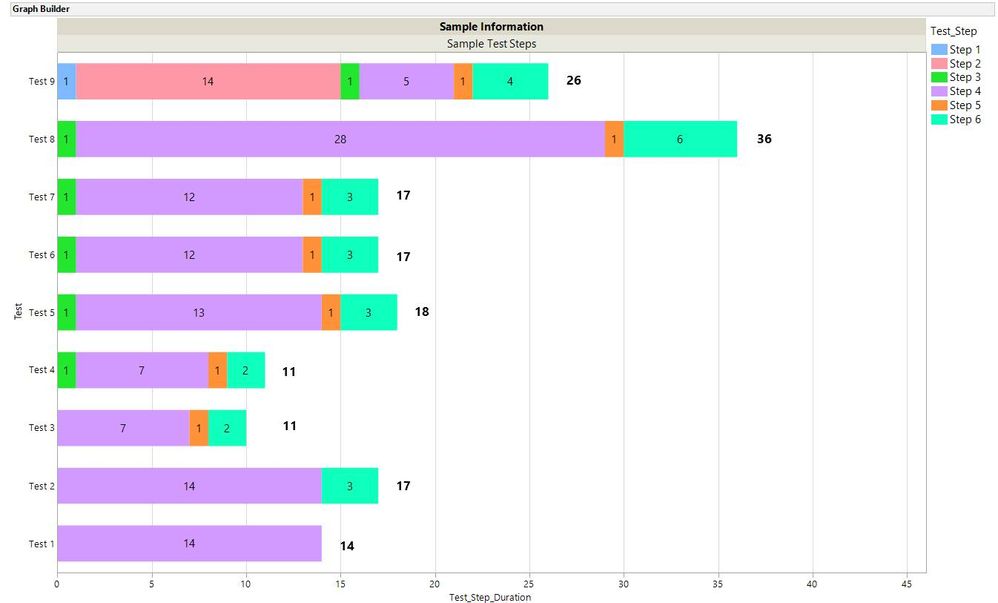Select the Test_Step legend title
Image resolution: width=998 pixels, height=603 pixels.
[x=953, y=31]
